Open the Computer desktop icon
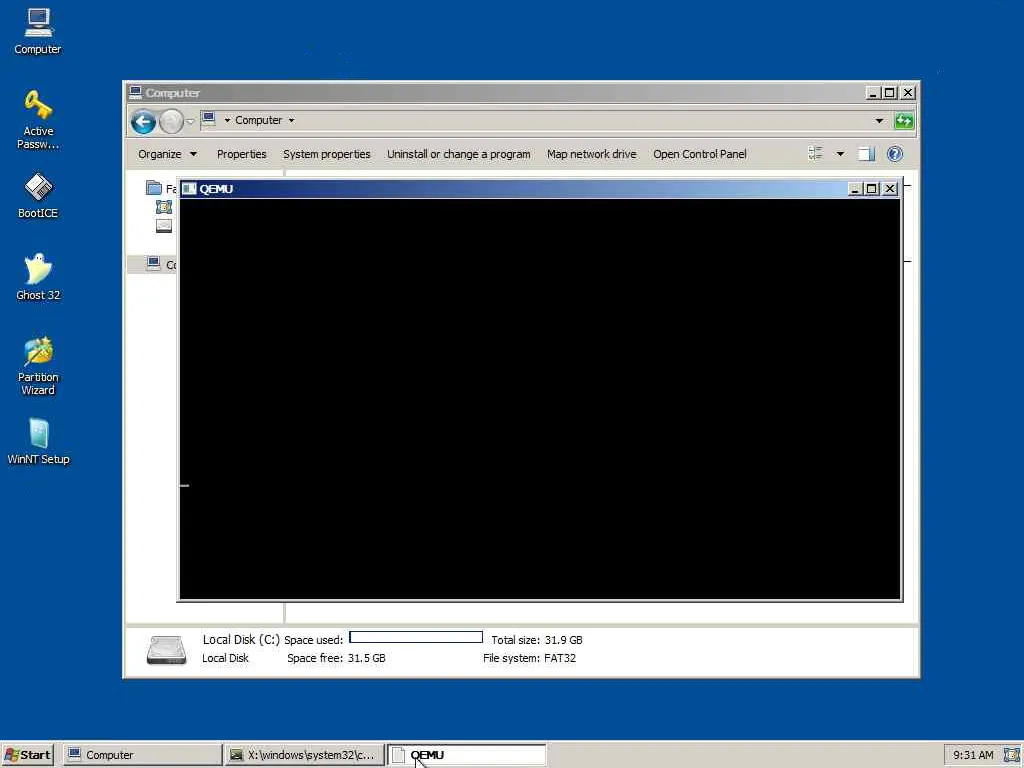 (x=38, y=31)
